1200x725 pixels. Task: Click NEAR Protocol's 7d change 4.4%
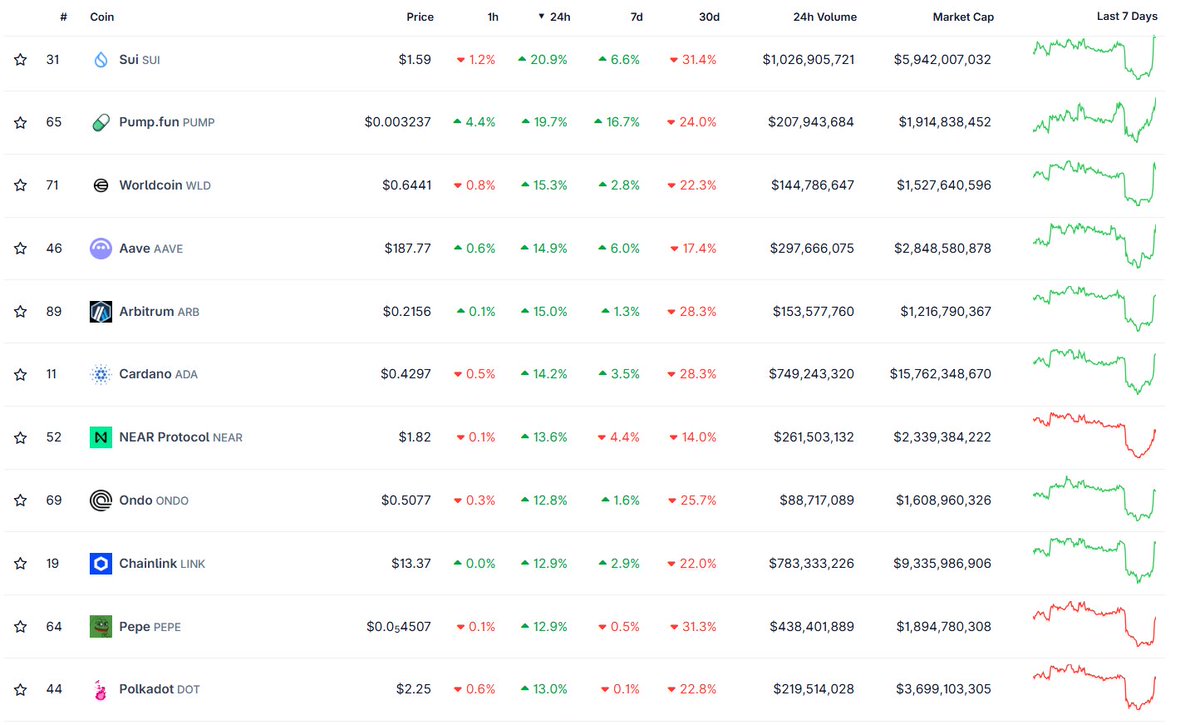click(x=619, y=437)
